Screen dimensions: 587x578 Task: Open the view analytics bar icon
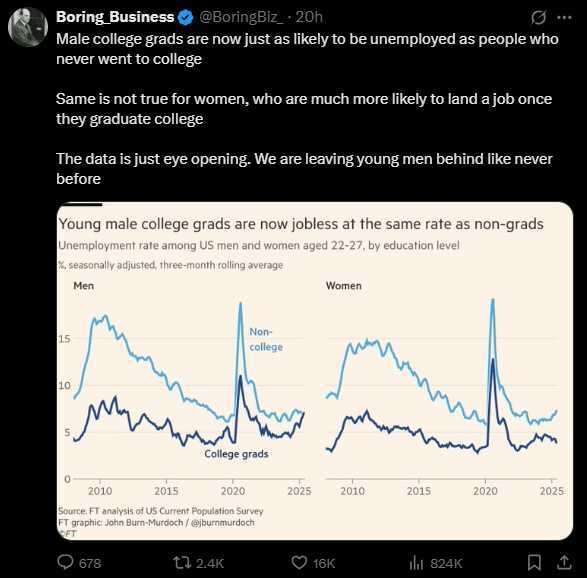click(x=416, y=562)
